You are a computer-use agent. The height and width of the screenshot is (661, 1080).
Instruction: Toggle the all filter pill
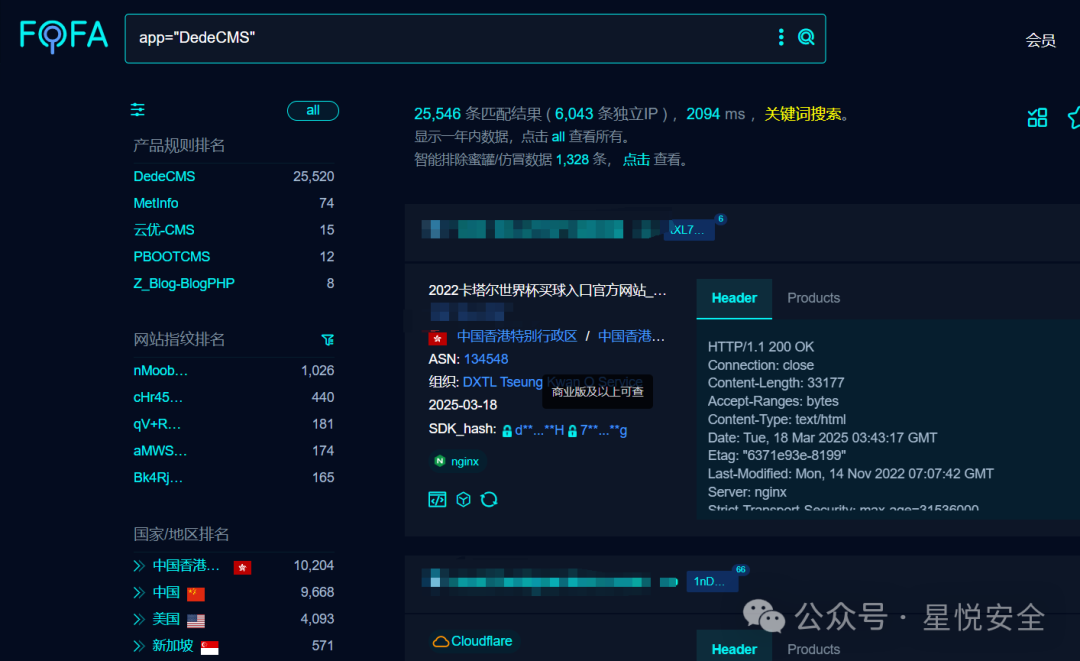coord(313,111)
